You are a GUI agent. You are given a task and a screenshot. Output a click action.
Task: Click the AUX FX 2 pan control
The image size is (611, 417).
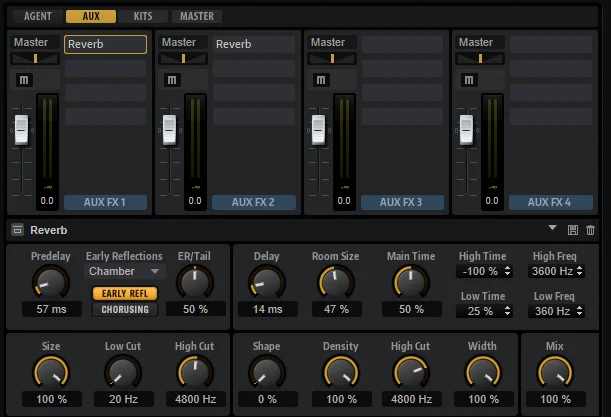pos(183,58)
